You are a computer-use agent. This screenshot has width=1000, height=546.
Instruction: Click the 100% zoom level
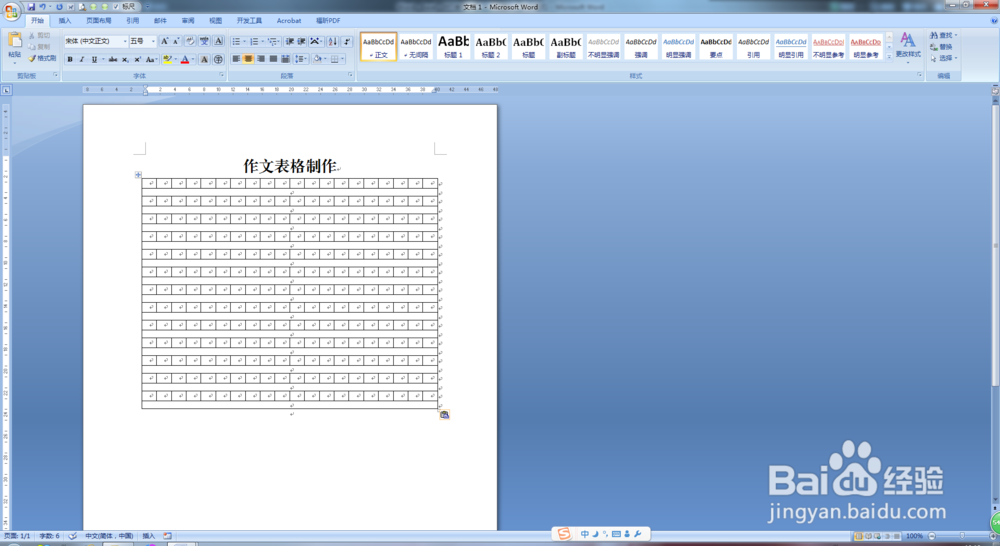pyautogui.click(x=915, y=536)
